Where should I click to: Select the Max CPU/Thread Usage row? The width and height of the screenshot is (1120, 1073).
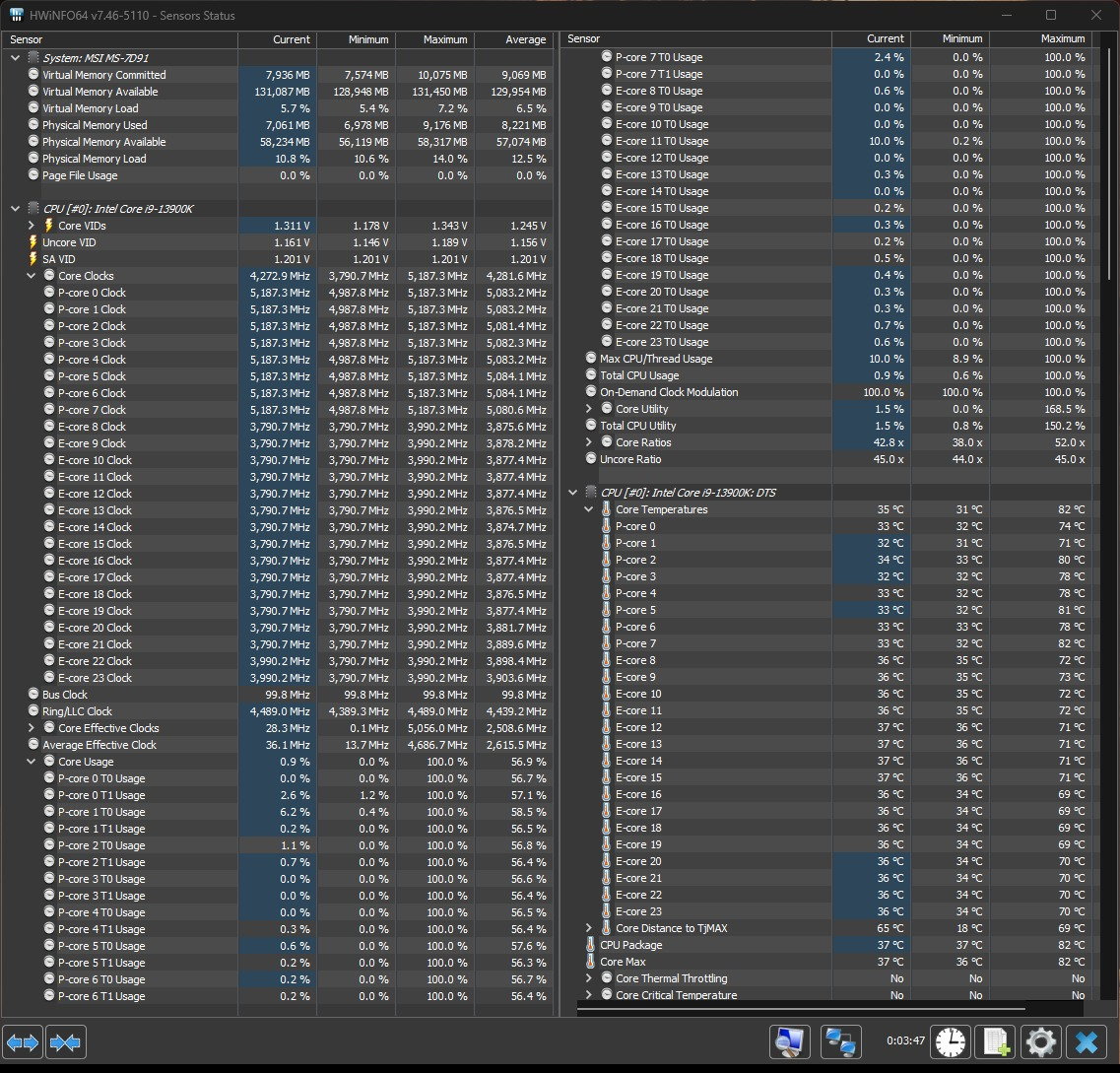(x=826, y=359)
